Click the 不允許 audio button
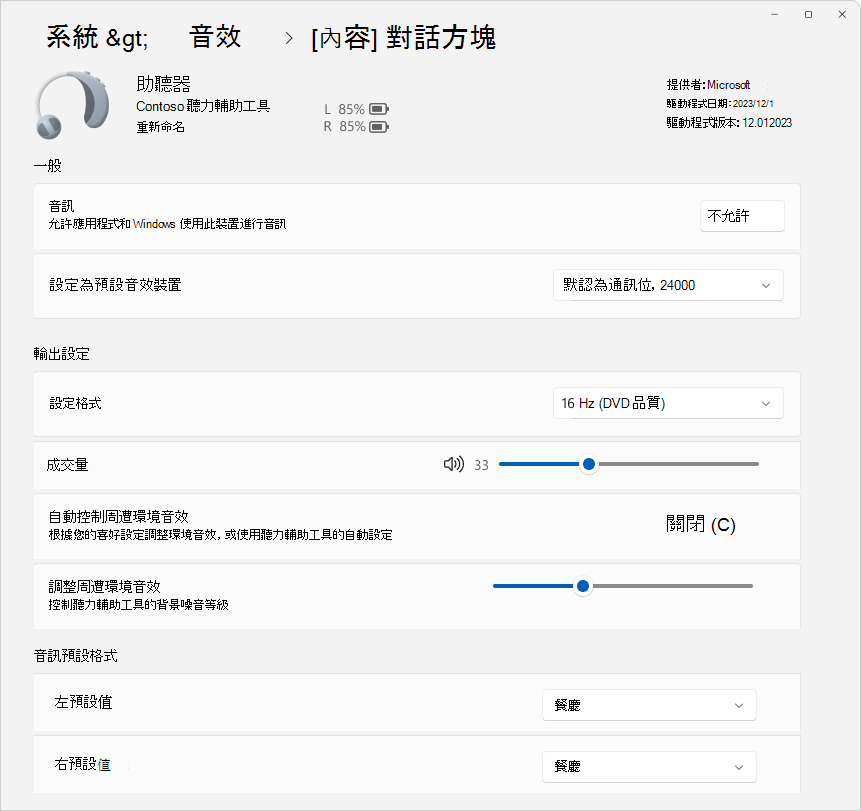This screenshot has width=861, height=811. click(x=742, y=216)
